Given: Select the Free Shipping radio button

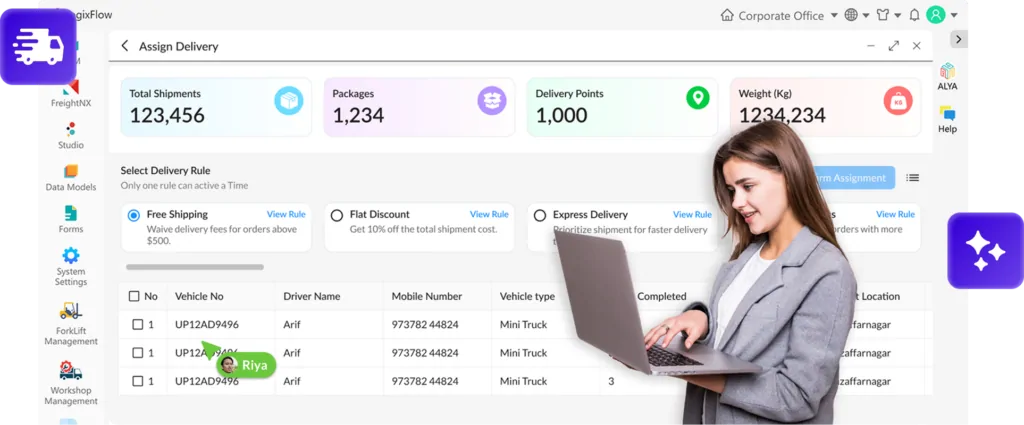Looking at the screenshot, I should tap(134, 215).
